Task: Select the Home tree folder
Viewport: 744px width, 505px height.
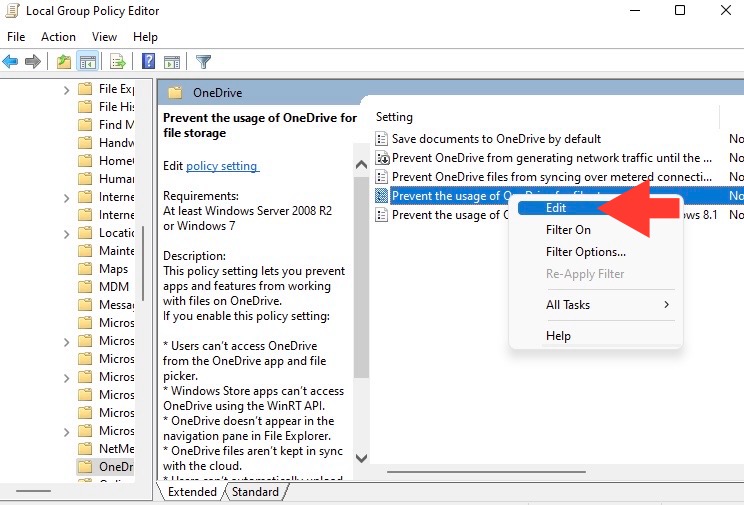Action: pyautogui.click(x=106, y=161)
